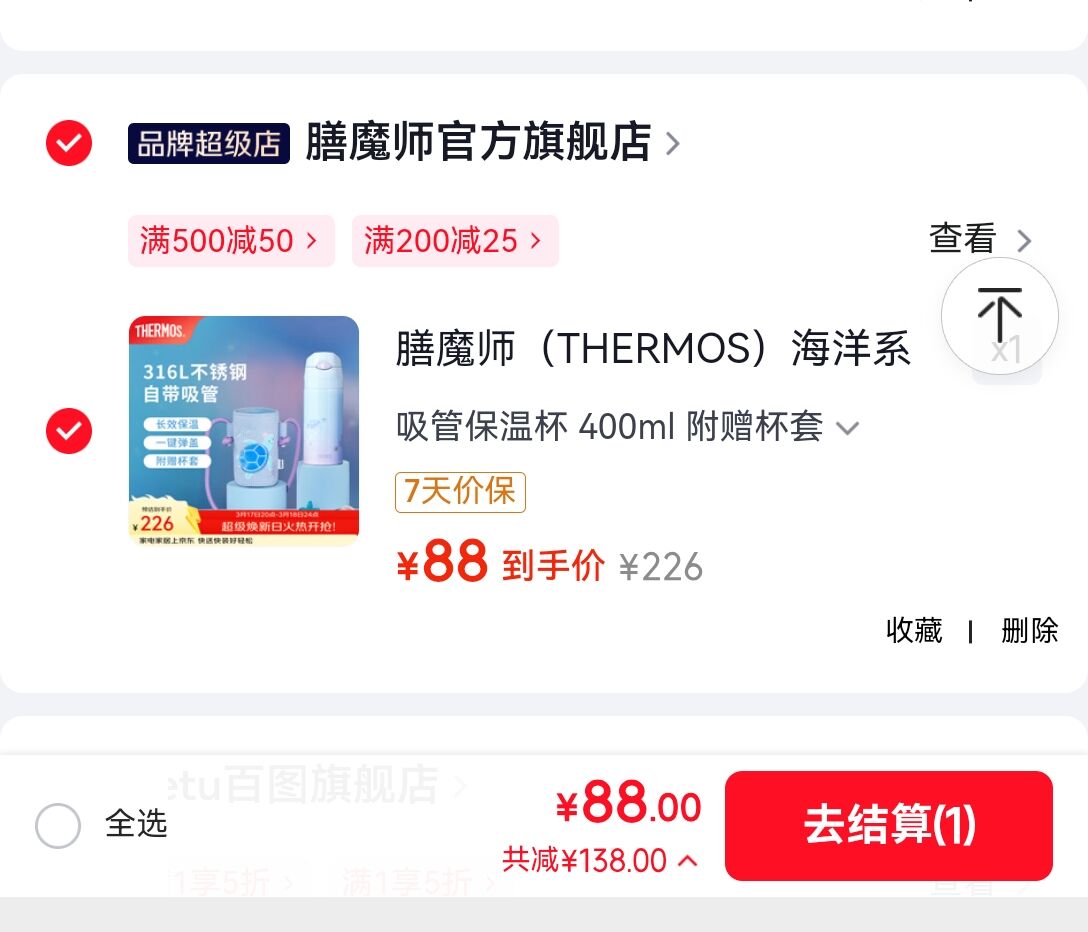Click the ¥88 到手价 price text
Screen dimensions: 1088x932
pyautogui.click(x=500, y=563)
